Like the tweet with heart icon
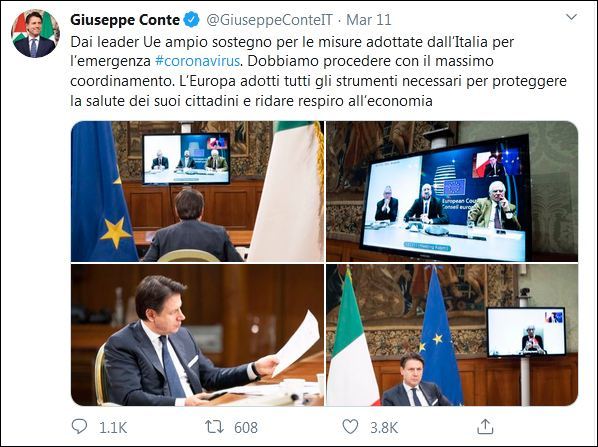Screen dimensions: 598x447 point(350,427)
